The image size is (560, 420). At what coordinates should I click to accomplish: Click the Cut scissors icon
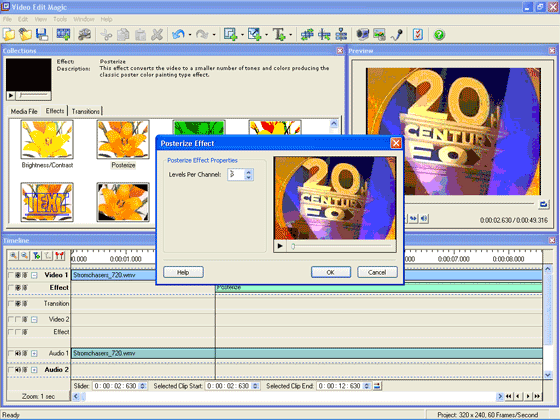[106, 35]
